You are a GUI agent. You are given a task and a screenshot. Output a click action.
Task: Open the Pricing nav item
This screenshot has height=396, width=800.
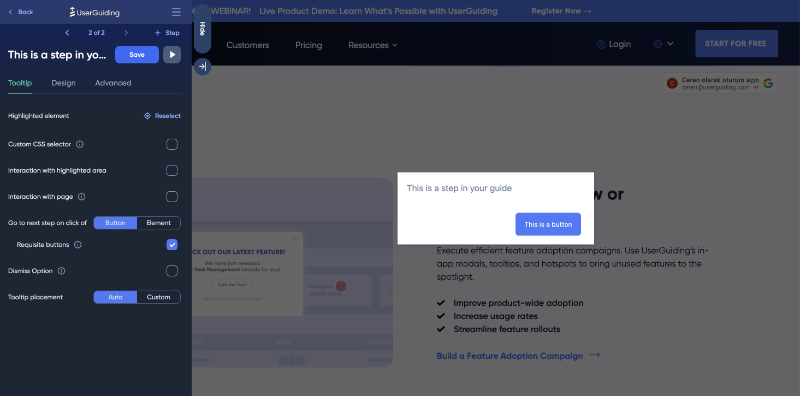pyautogui.click(x=309, y=45)
